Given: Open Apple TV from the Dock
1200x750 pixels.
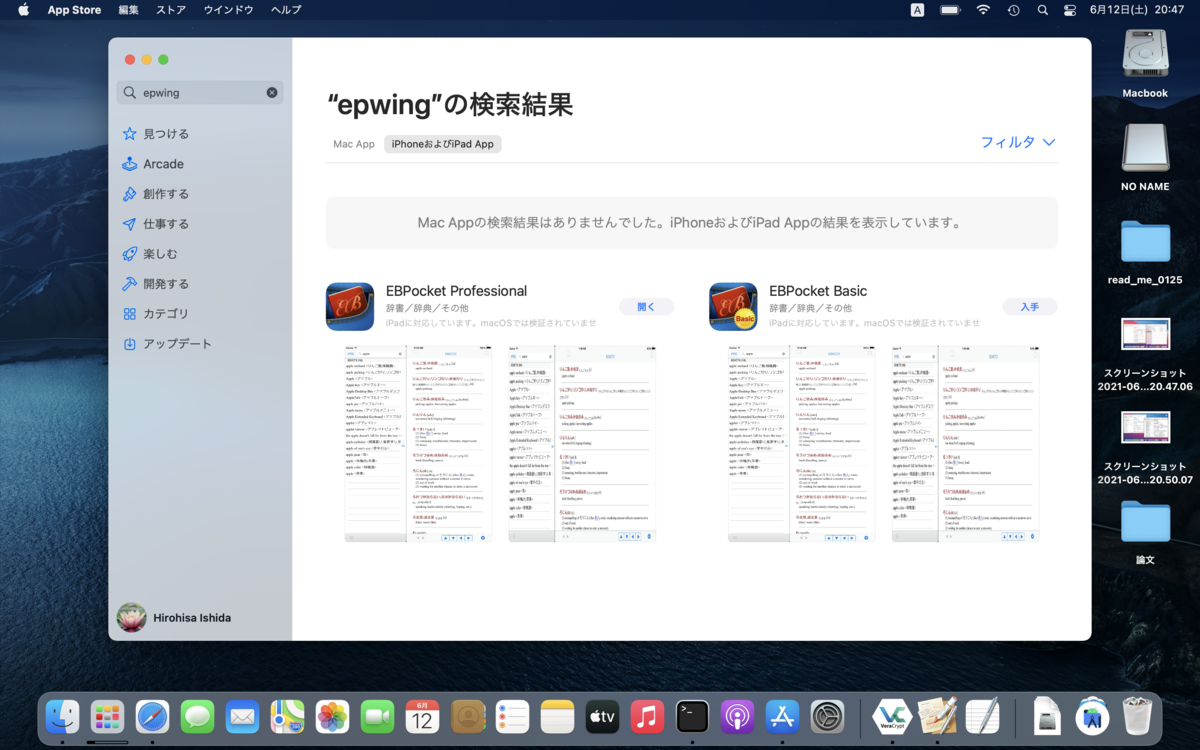Looking at the screenshot, I should pyautogui.click(x=602, y=716).
